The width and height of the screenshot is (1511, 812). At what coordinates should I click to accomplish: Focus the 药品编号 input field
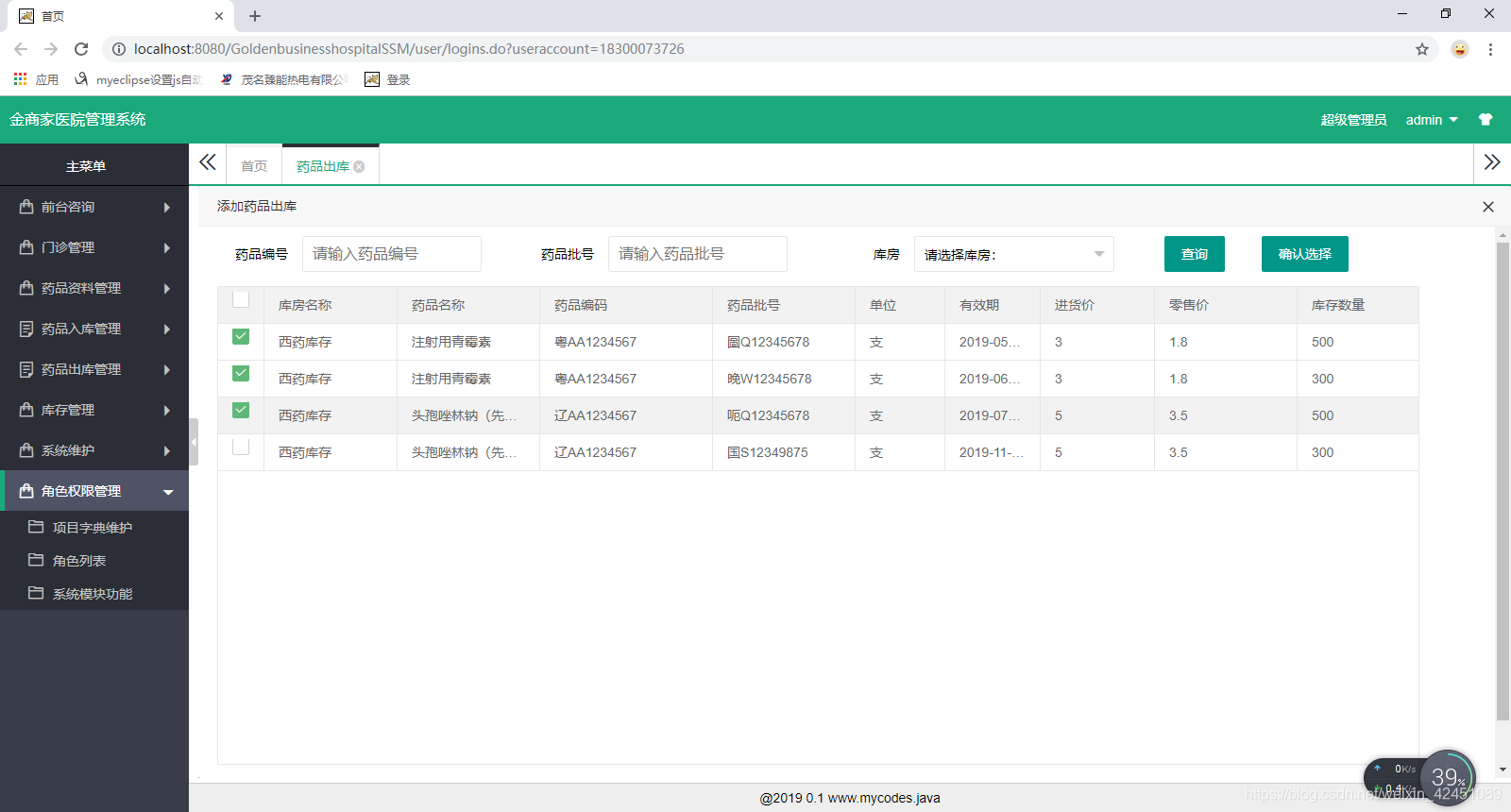[x=392, y=254]
